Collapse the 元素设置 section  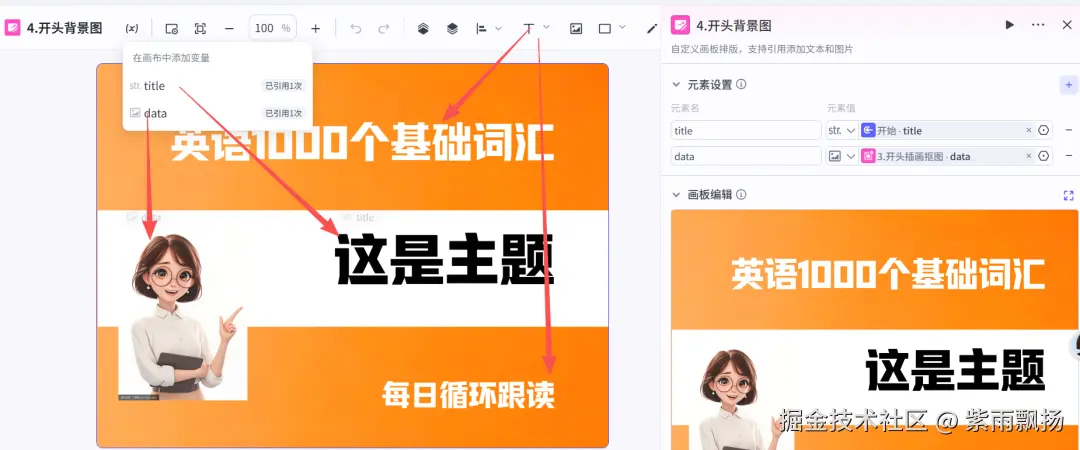pos(676,85)
